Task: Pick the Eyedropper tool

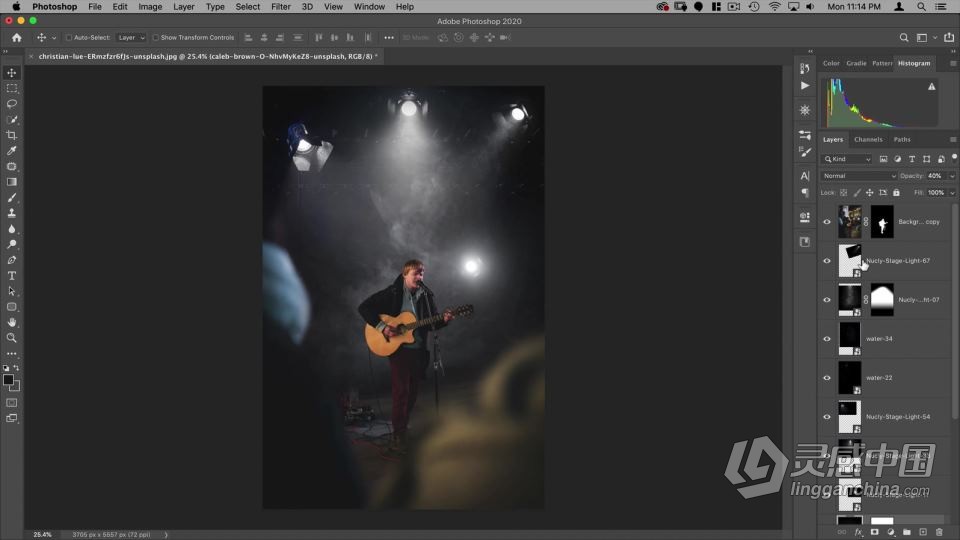Action: pyautogui.click(x=12, y=151)
